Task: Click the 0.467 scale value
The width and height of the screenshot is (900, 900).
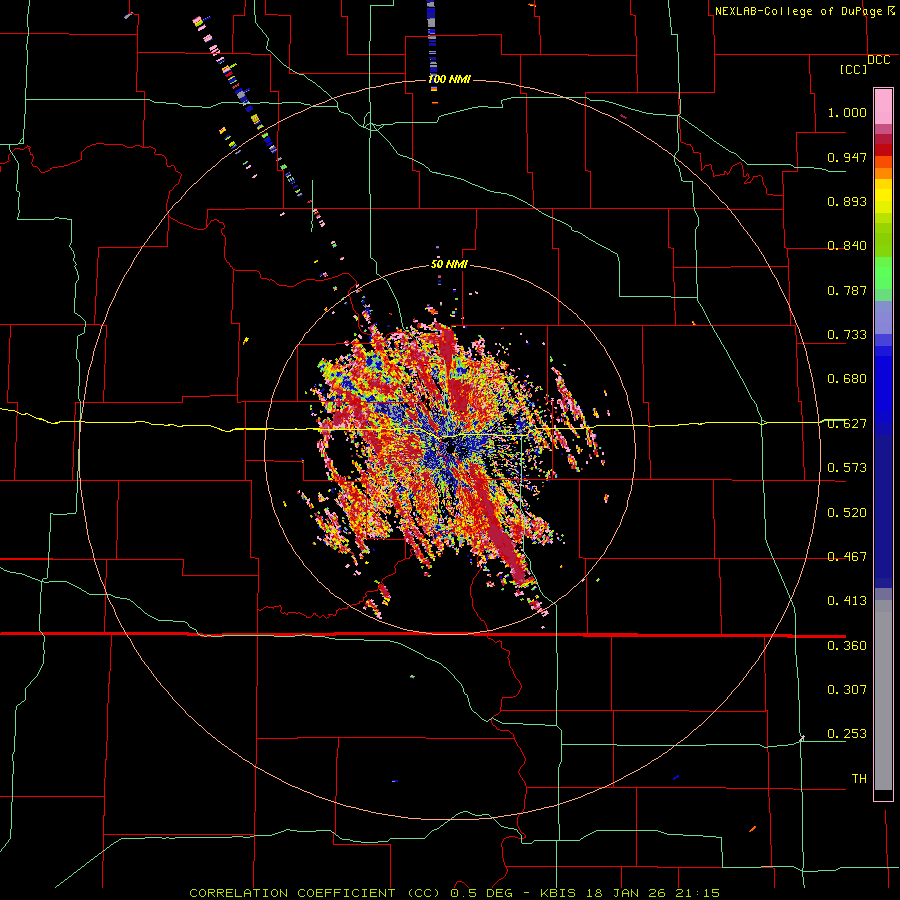Action: [847, 557]
